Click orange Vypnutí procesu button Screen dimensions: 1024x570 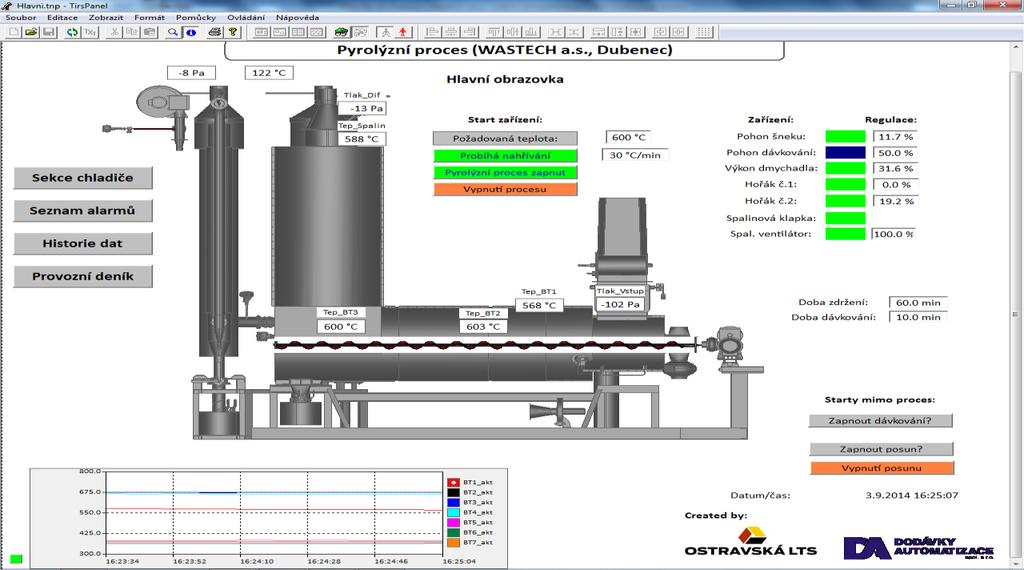[505, 189]
